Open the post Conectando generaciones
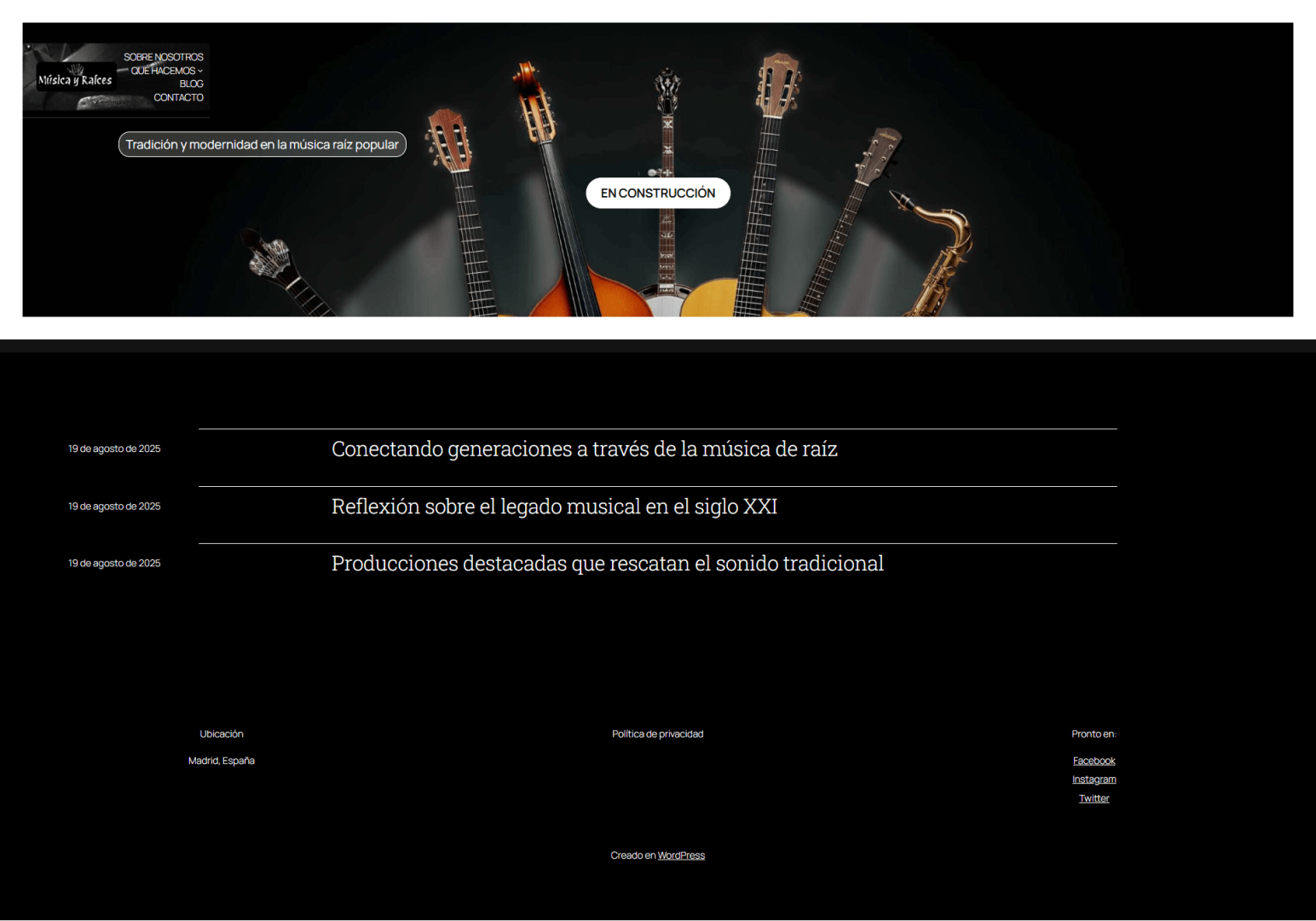Viewport: 1316px width, 921px height. (x=584, y=449)
